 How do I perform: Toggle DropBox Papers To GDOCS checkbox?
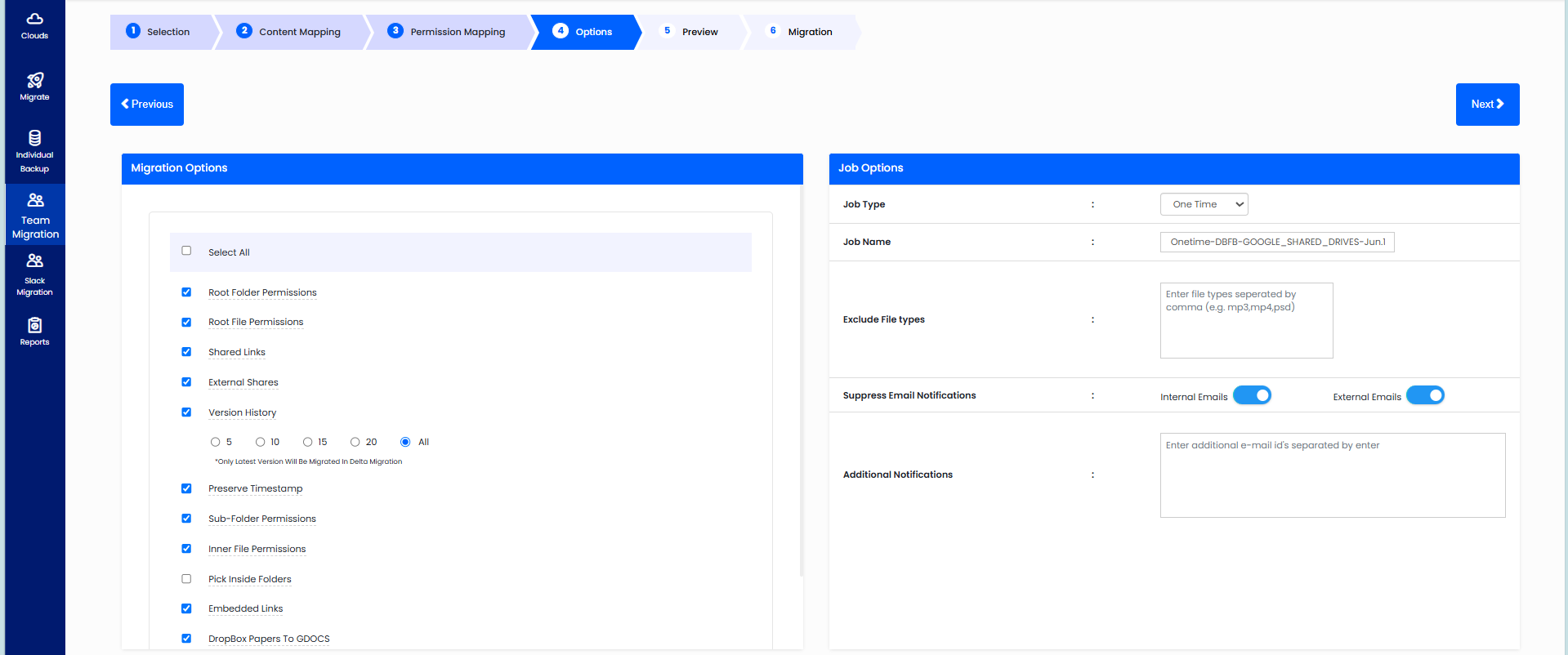pos(186,639)
